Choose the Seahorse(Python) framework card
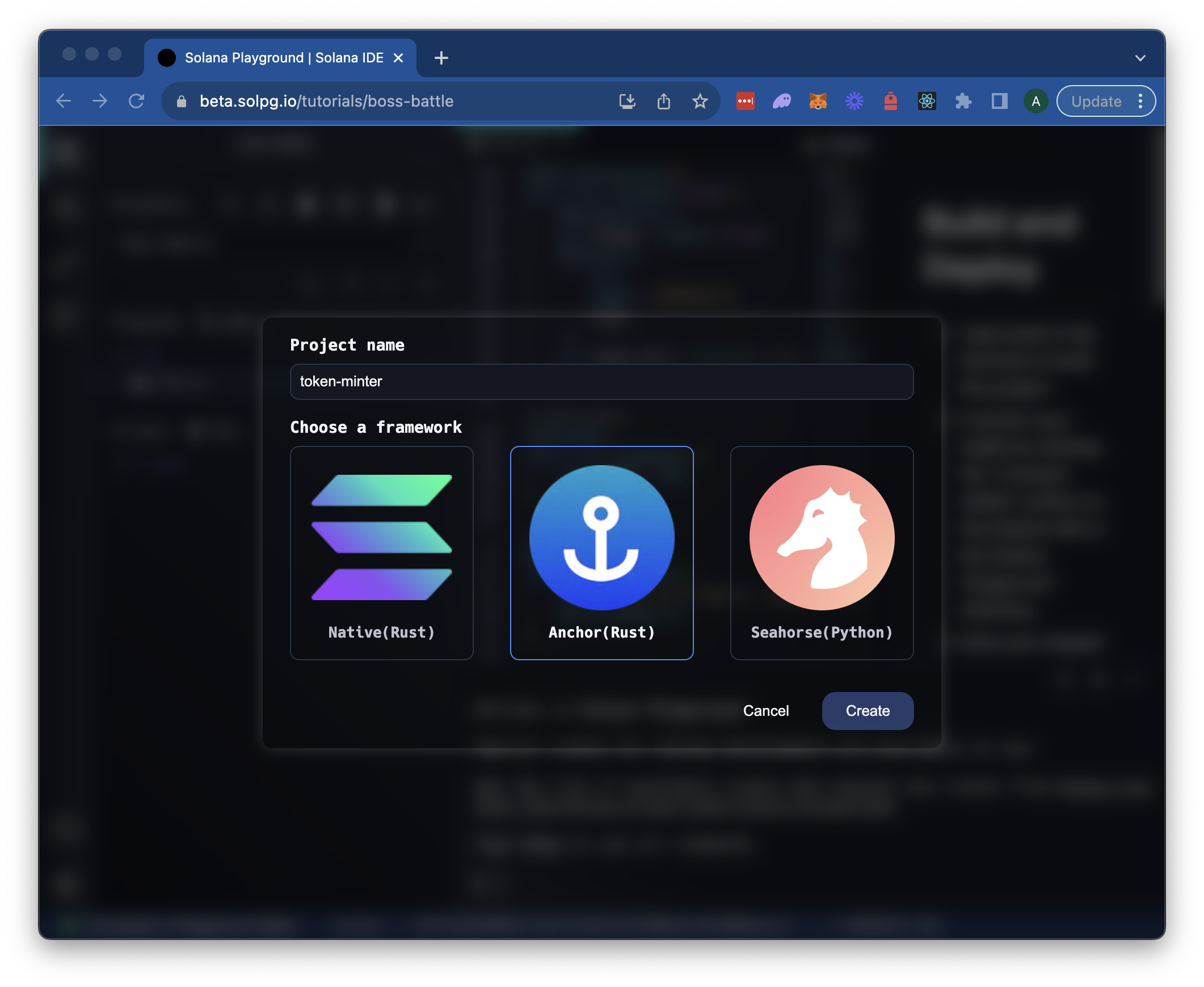 click(x=822, y=552)
